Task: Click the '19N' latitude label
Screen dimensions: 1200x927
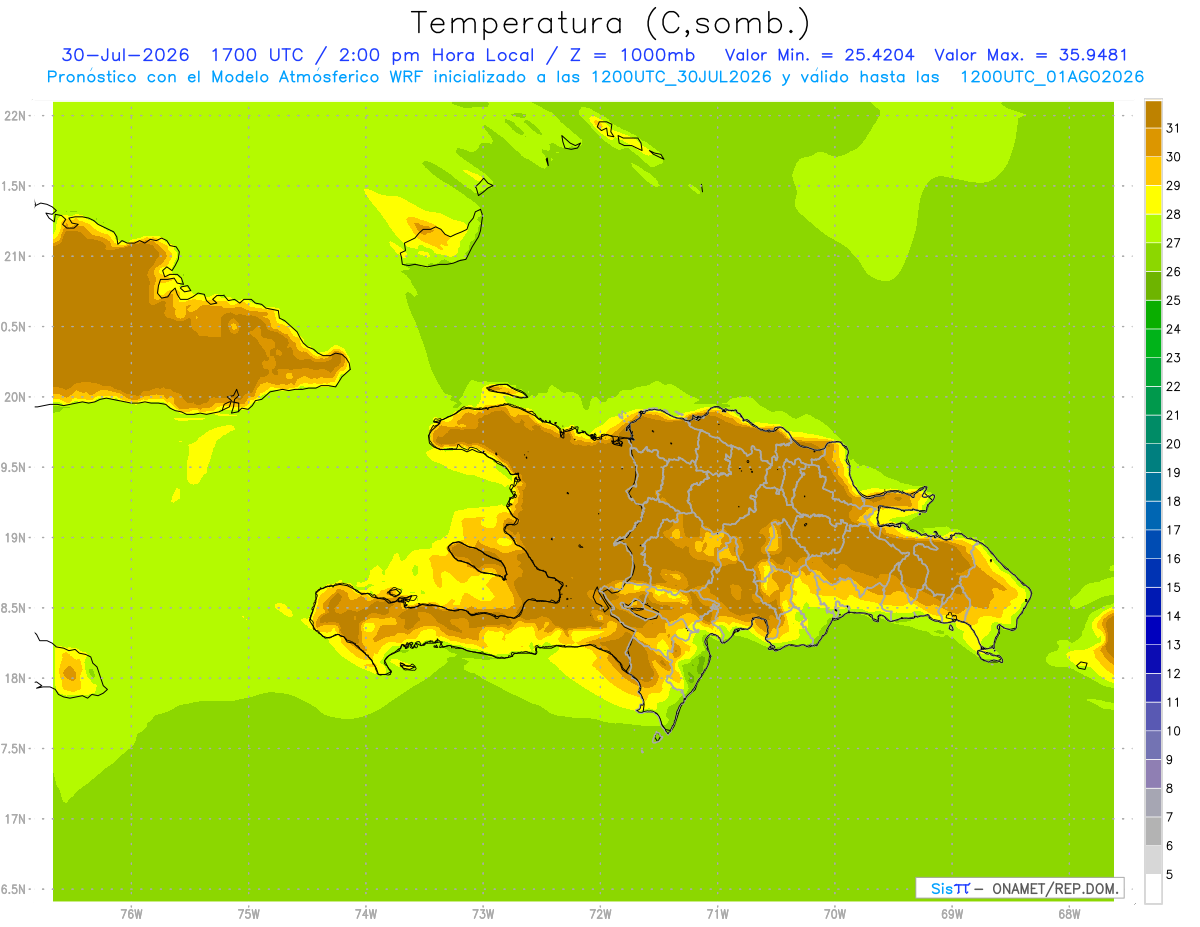Action: (x=15, y=537)
